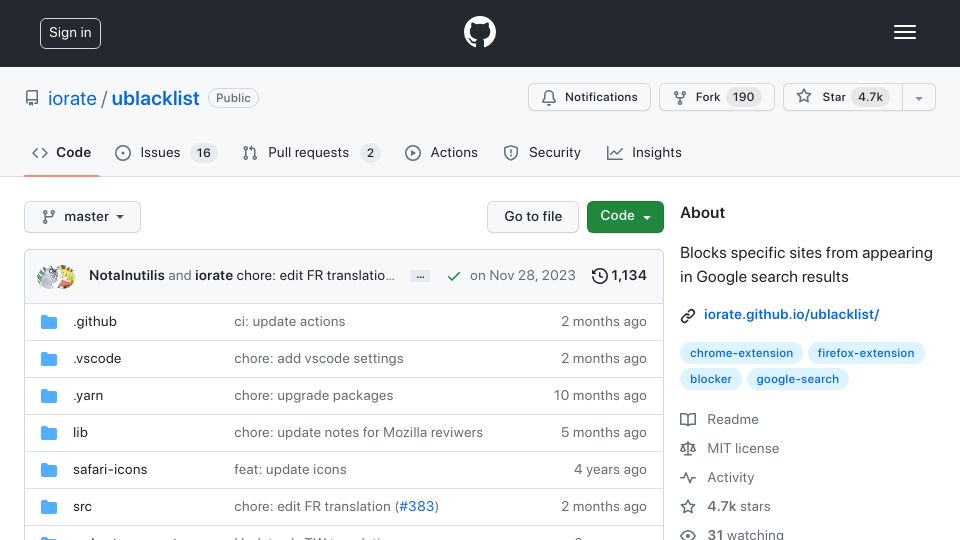Screen dimensions: 960x540
Task: Click the commit history clock icon
Action: point(599,276)
